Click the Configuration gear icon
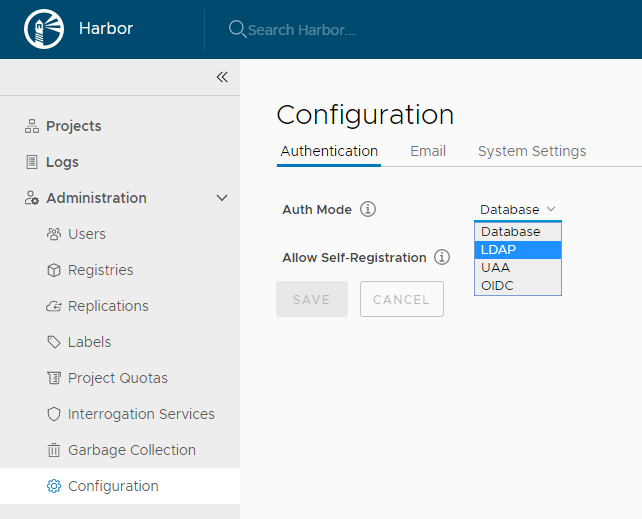 point(54,486)
